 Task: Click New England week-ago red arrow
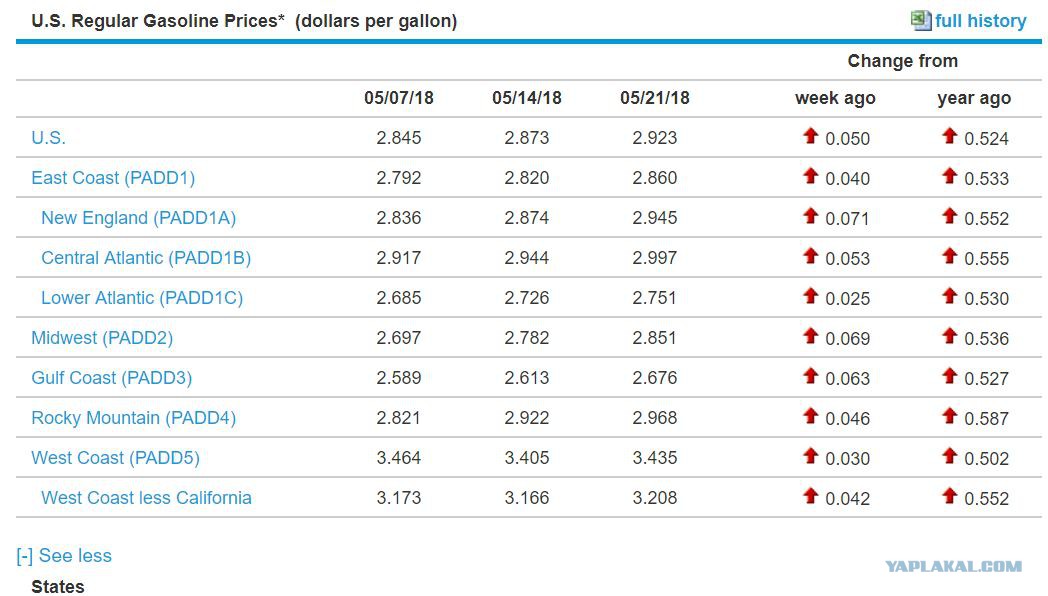pyautogui.click(x=811, y=217)
